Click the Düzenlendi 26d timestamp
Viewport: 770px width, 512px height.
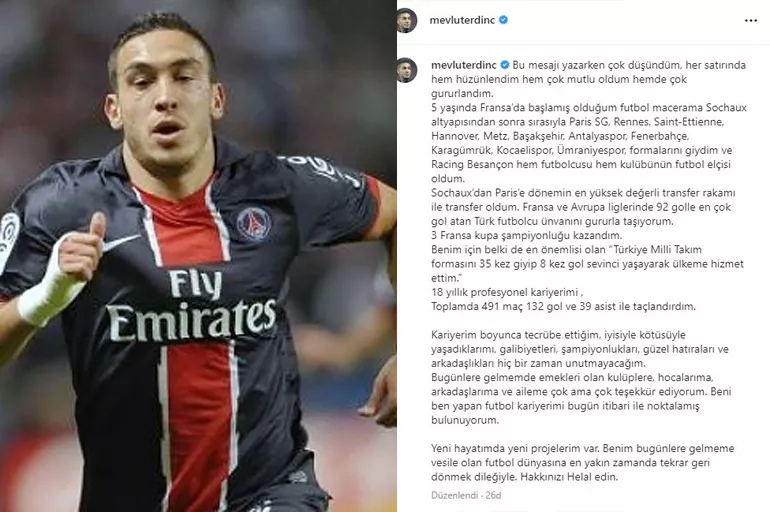[466, 495]
